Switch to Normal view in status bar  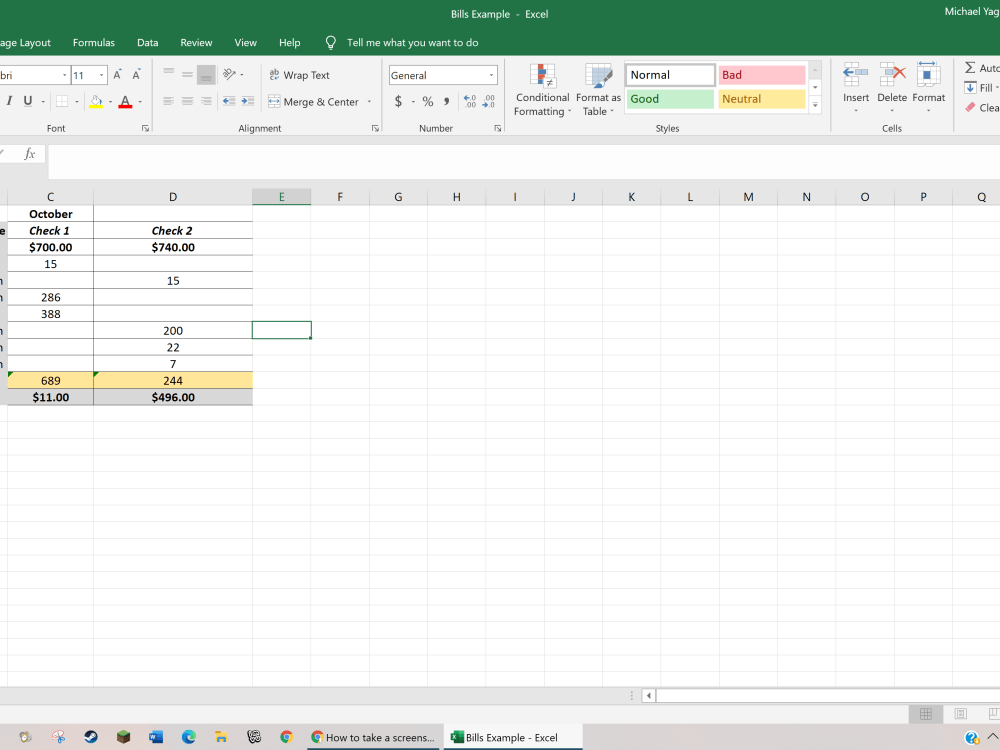click(925, 714)
